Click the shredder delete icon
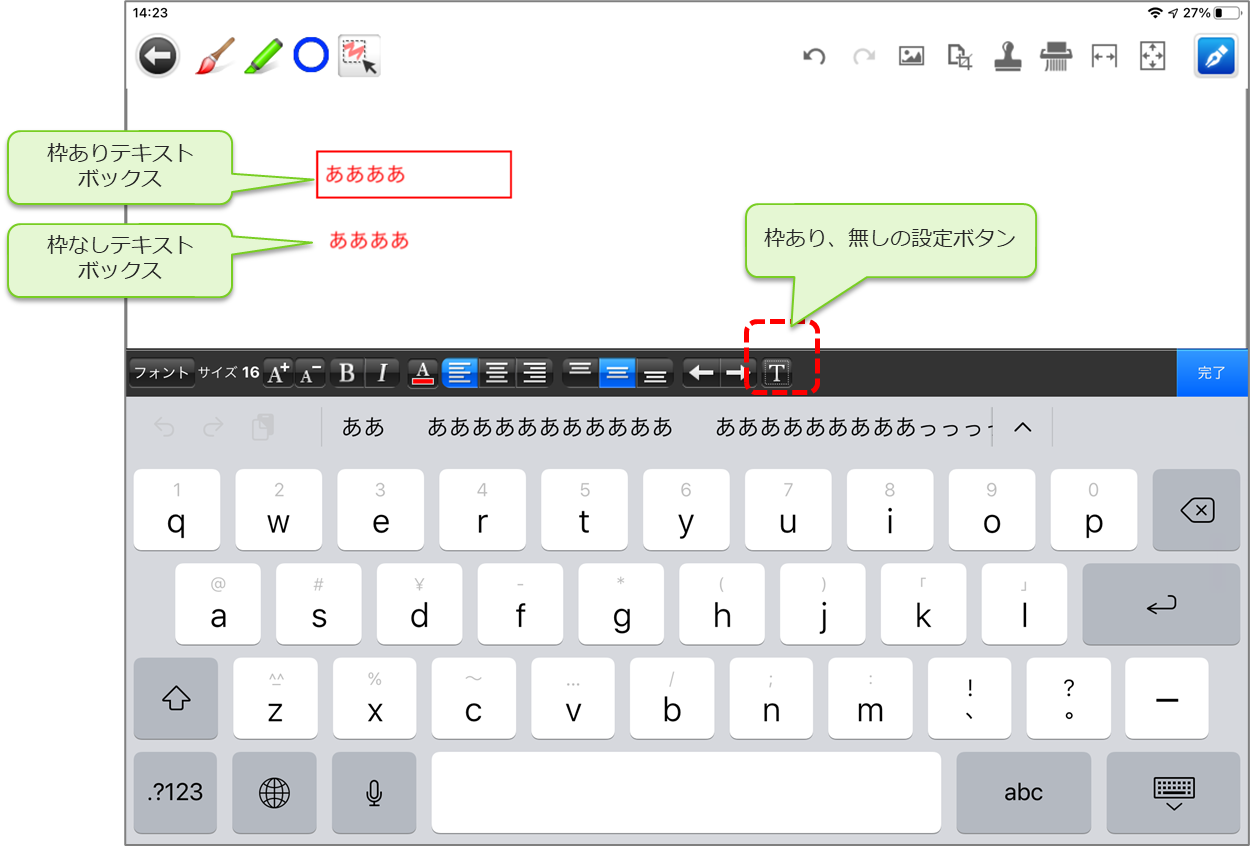This screenshot has width=1250, height=846. tap(1055, 57)
